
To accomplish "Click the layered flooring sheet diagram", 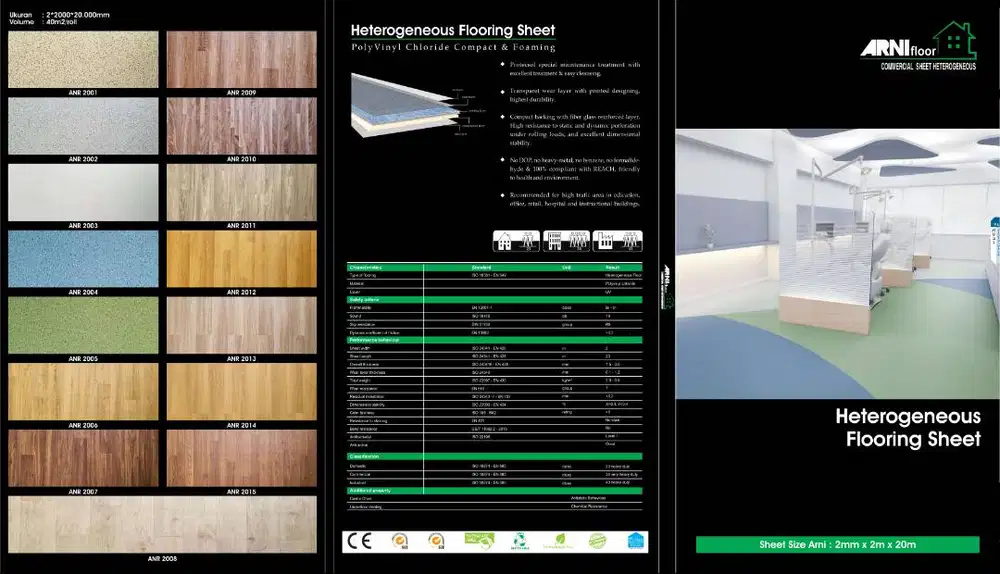I will [408, 105].
